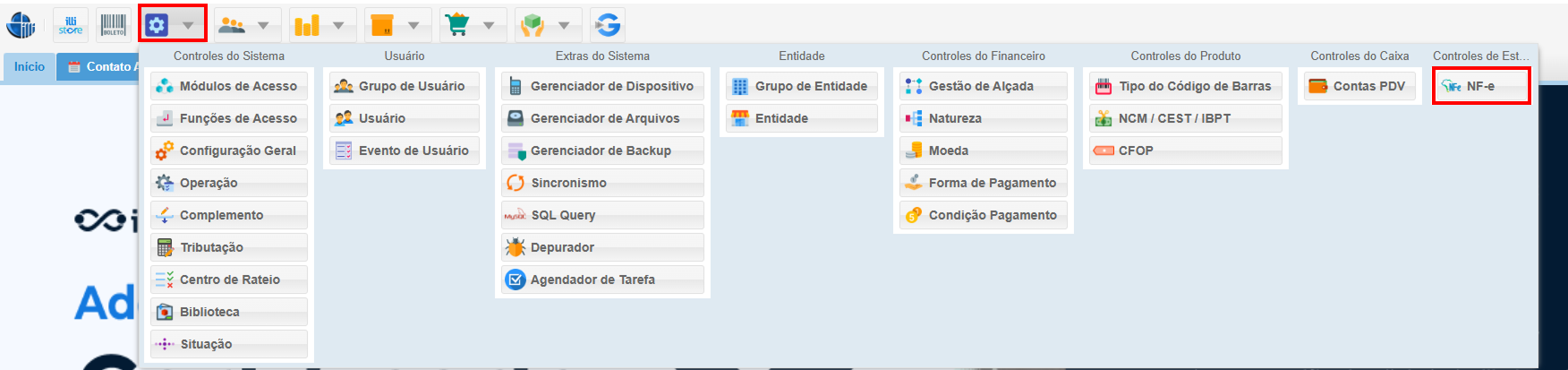Click the orange coins financial icon

(307, 25)
